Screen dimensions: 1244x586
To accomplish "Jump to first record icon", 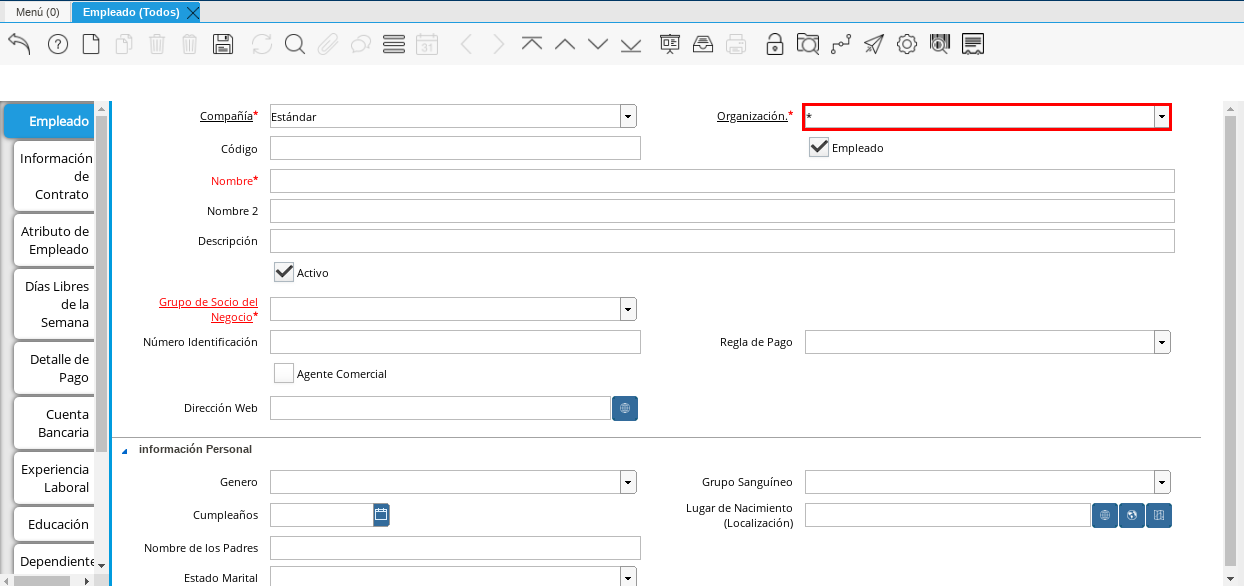I will [x=532, y=44].
